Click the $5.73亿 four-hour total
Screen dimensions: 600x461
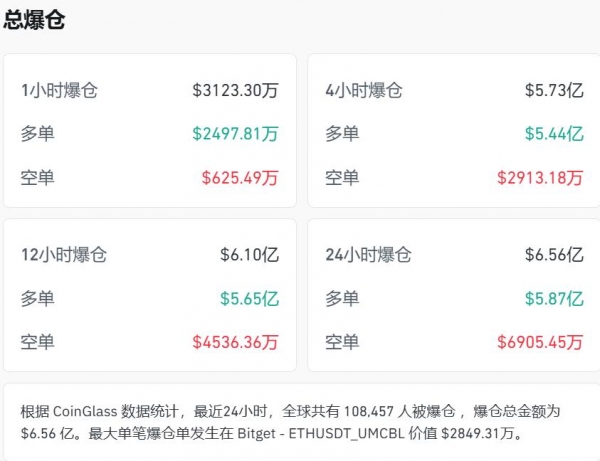[554, 91]
